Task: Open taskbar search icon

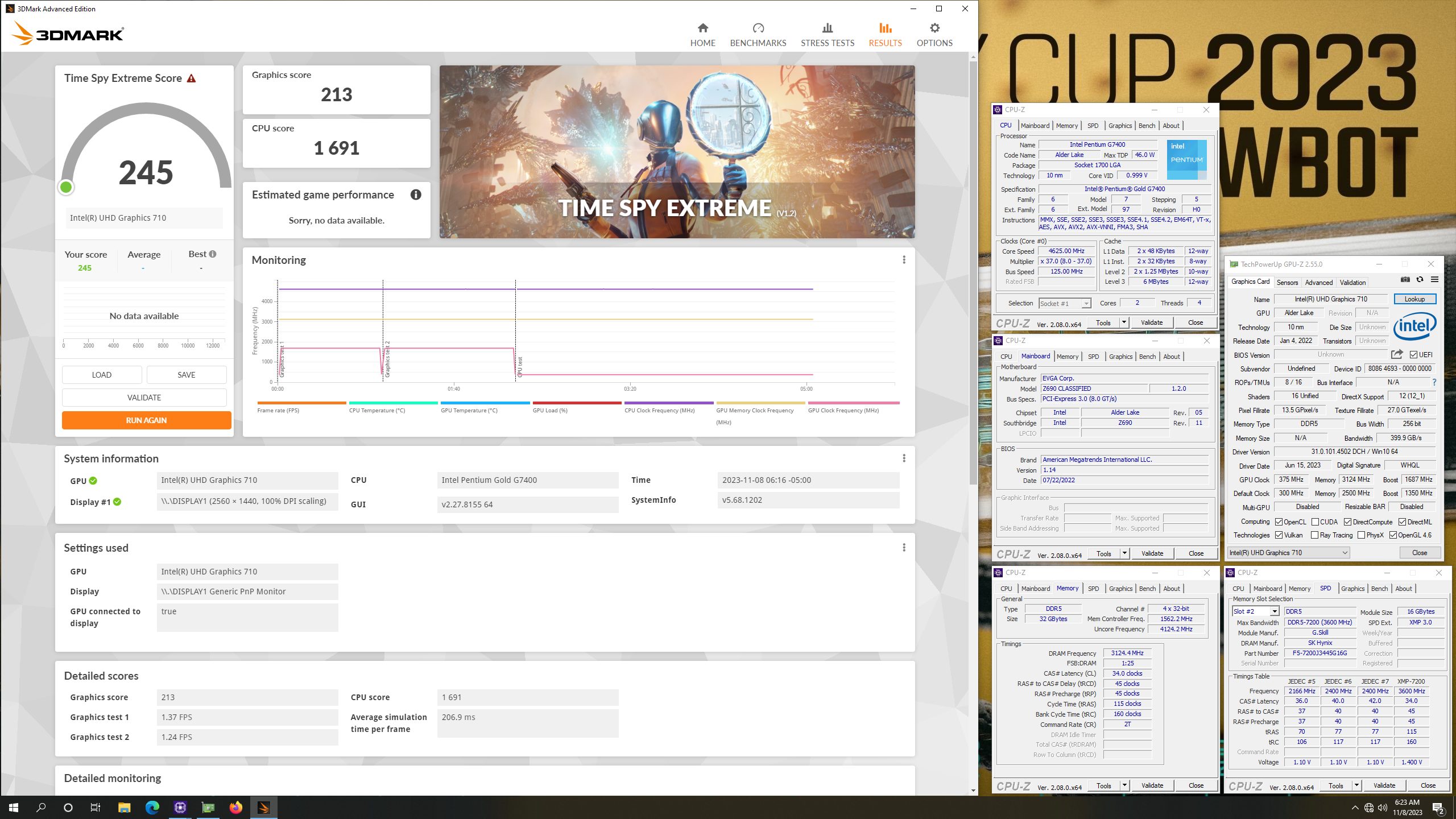Action: 41,807
